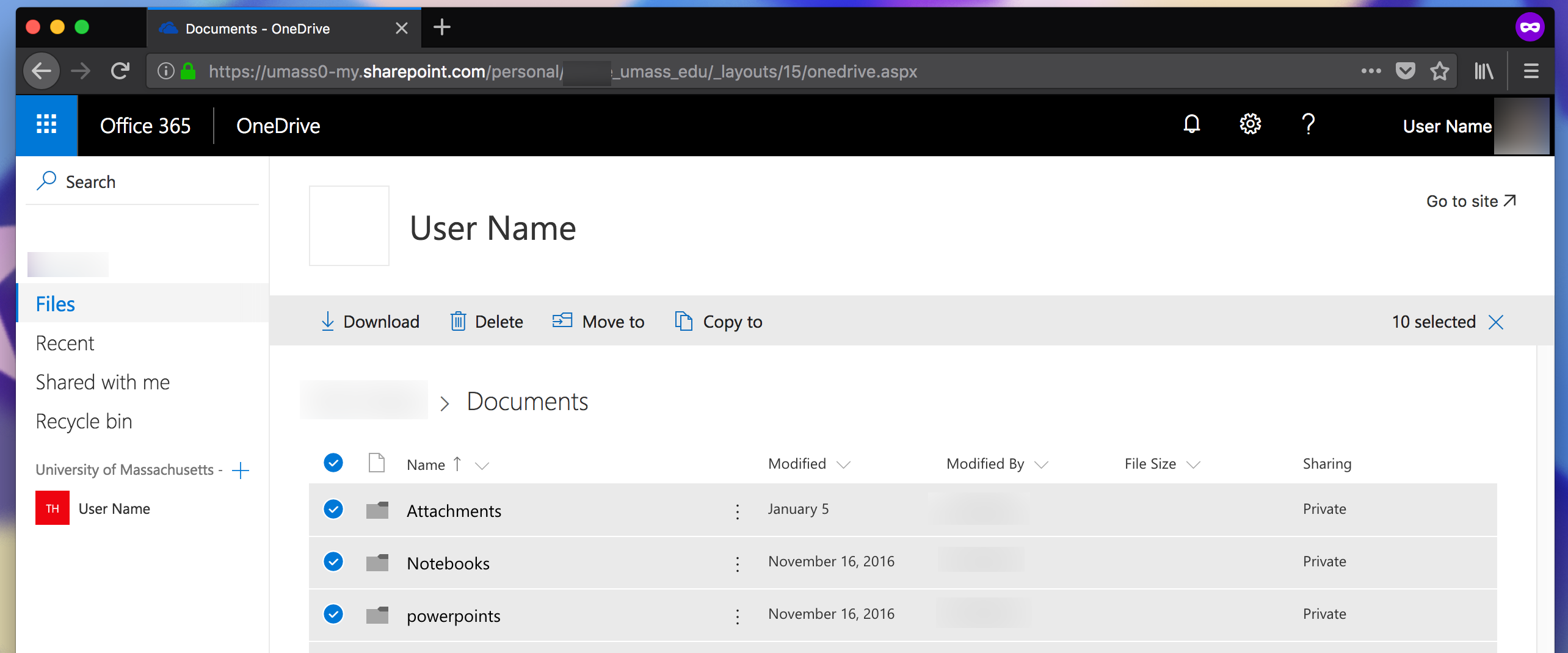
Task: Click the Sharing column header
Action: click(1327, 464)
